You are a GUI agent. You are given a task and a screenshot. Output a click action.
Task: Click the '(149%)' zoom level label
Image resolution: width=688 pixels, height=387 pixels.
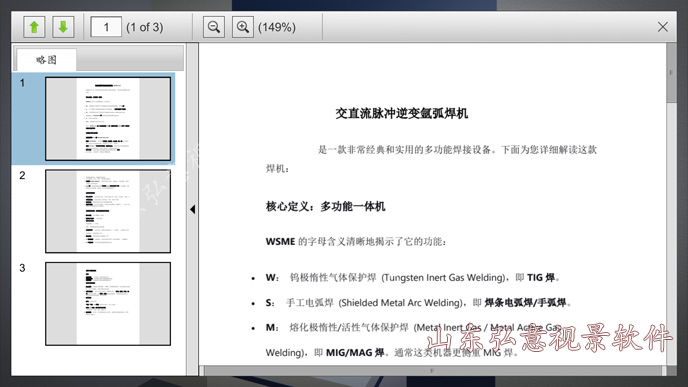point(276,27)
